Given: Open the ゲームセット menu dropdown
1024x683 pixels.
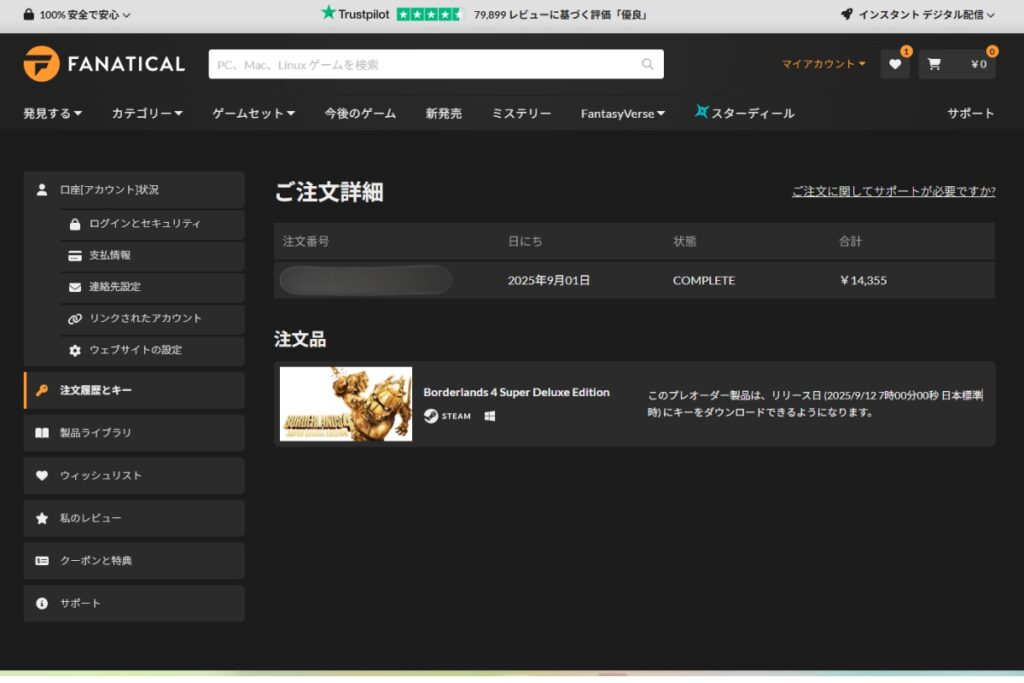Looking at the screenshot, I should (x=253, y=113).
